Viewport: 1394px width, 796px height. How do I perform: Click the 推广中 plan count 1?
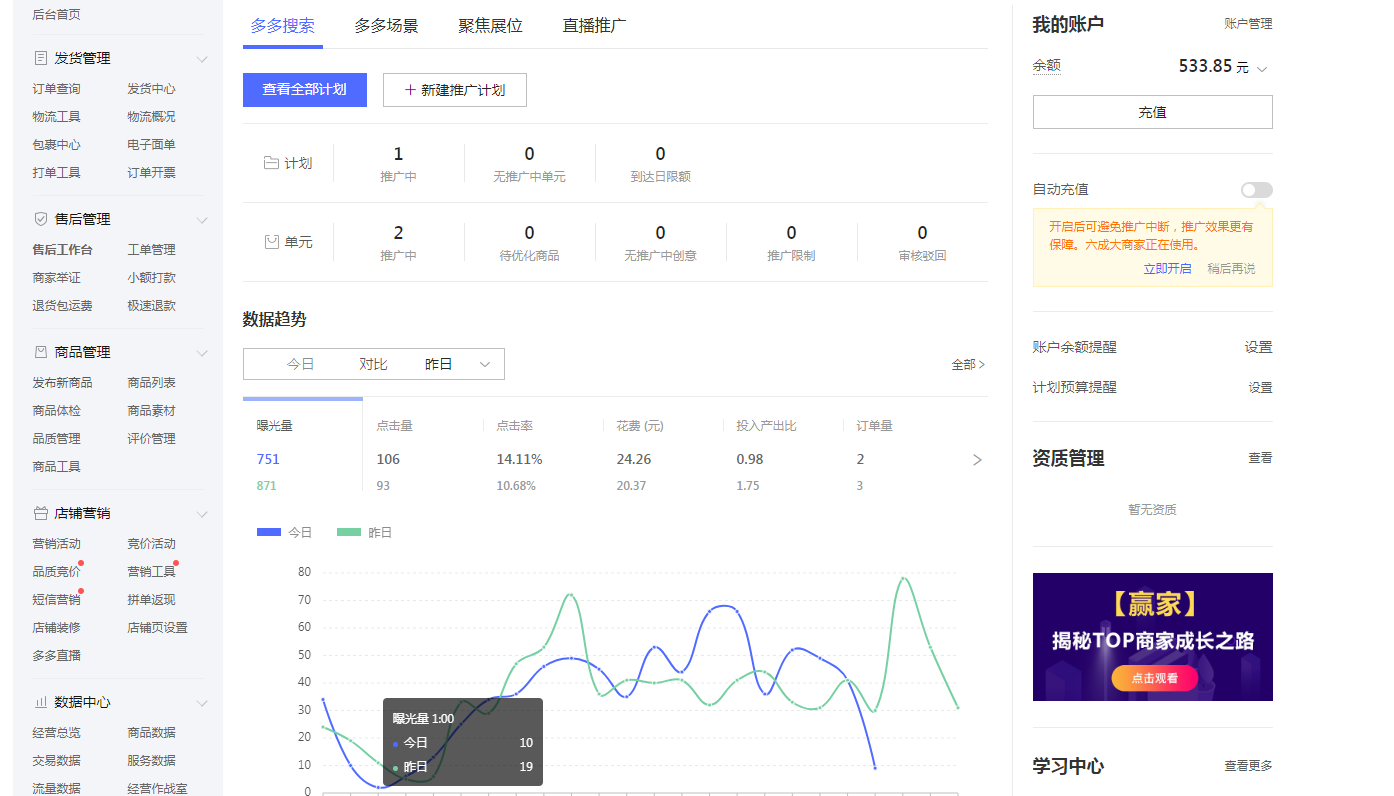pyautogui.click(x=398, y=154)
